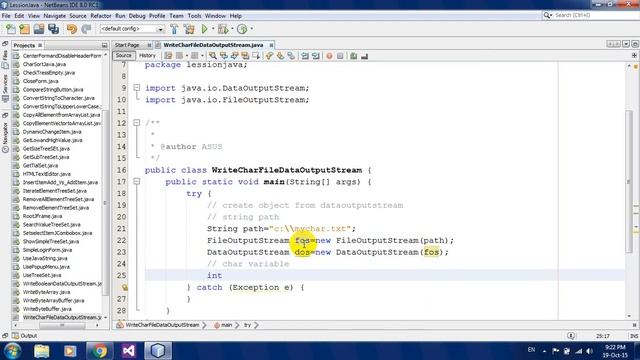
Task: Click the Projects panel vertical scrollbar
Action: (105, 202)
